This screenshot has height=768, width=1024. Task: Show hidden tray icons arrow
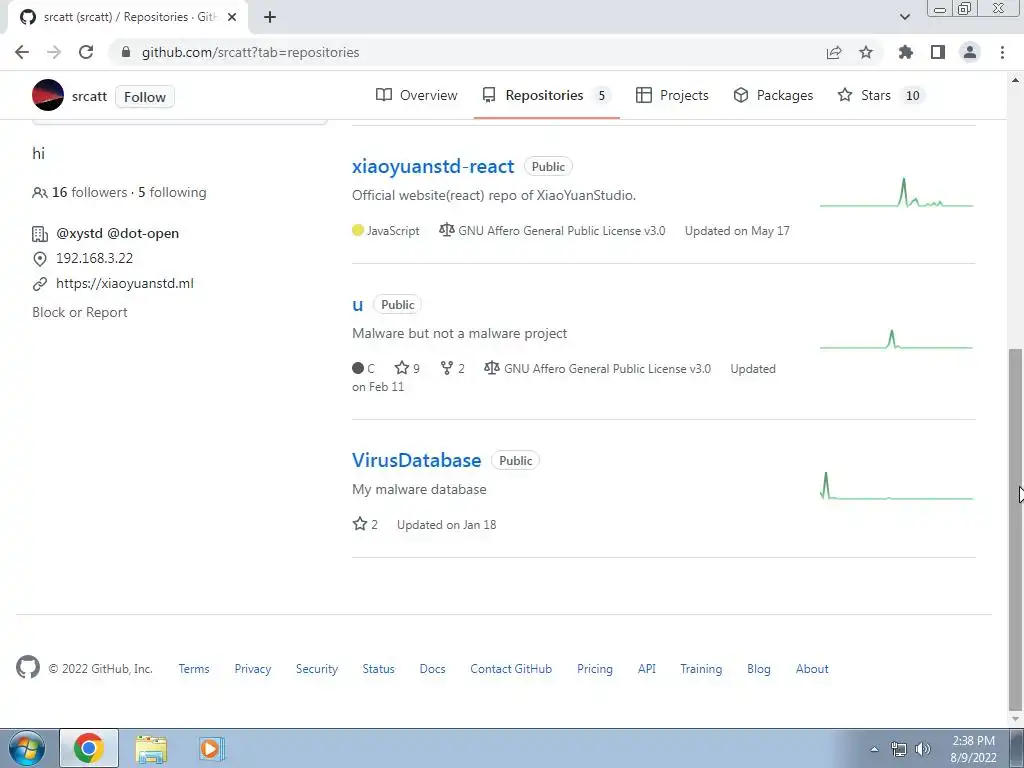coord(874,748)
